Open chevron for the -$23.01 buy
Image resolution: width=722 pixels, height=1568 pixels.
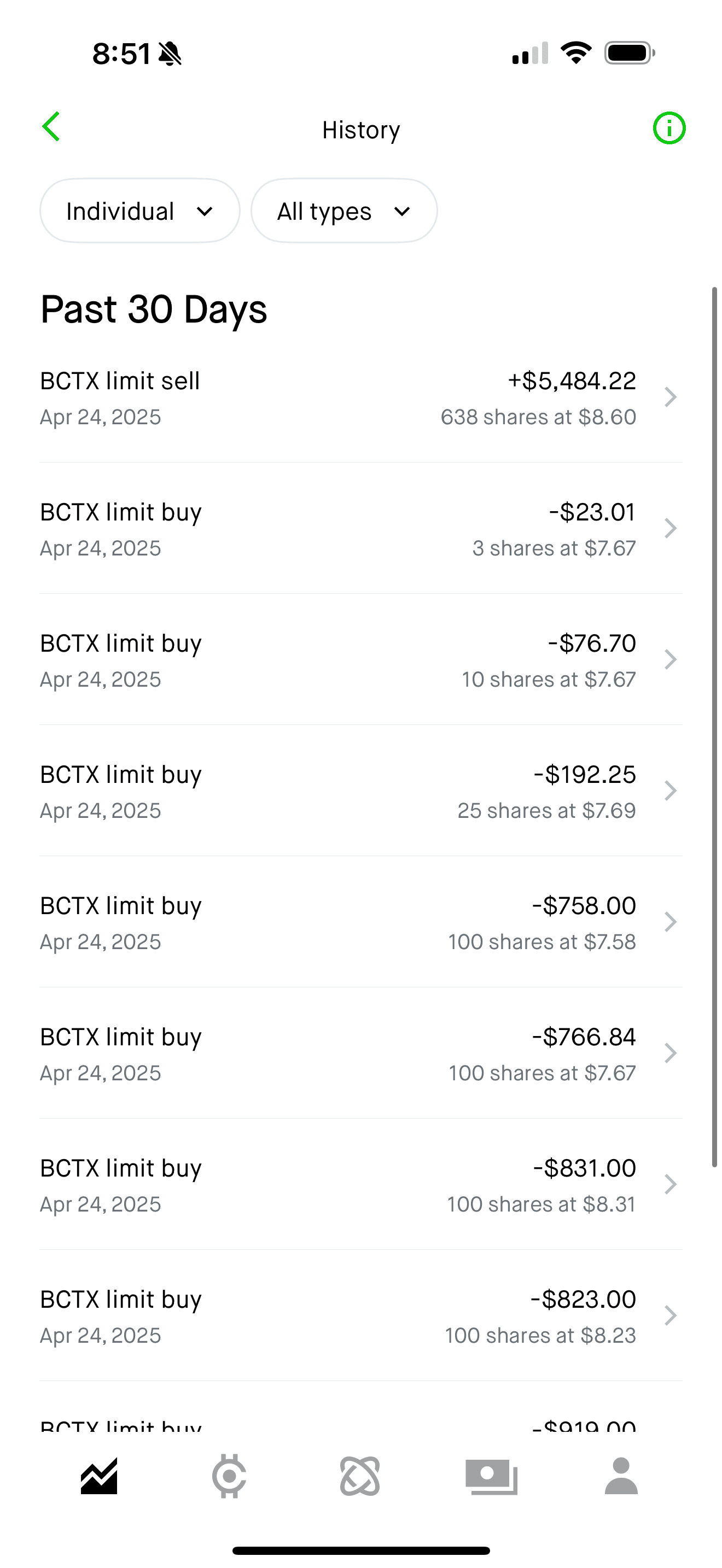[670, 528]
